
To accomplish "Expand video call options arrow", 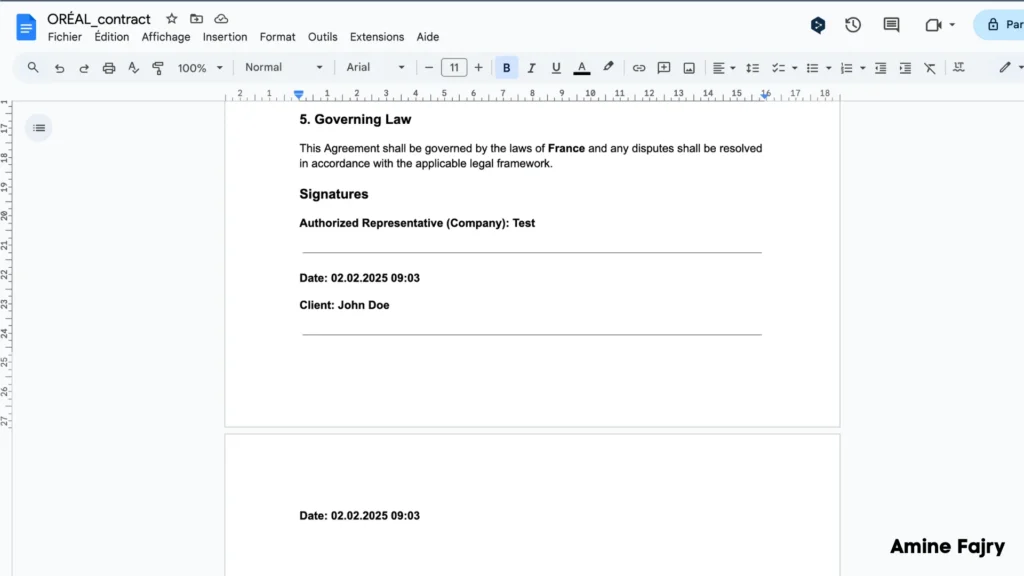I will (952, 25).
